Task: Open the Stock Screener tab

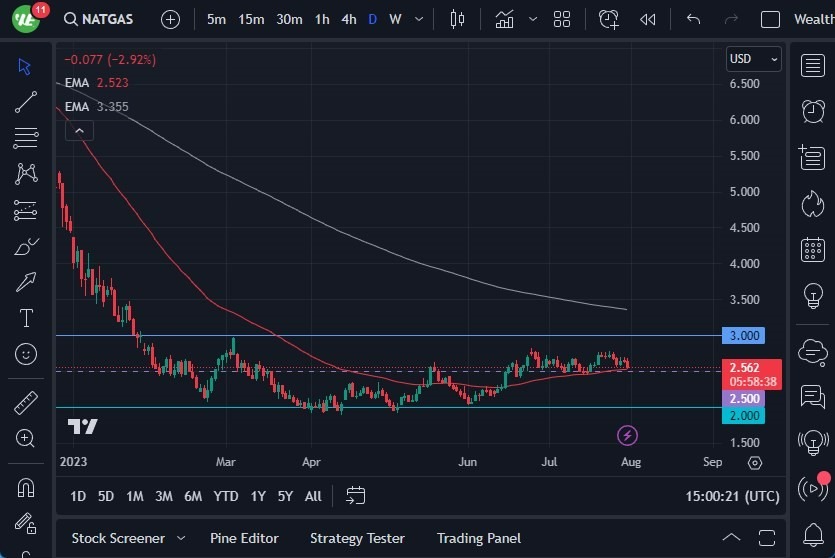Action: (118, 538)
